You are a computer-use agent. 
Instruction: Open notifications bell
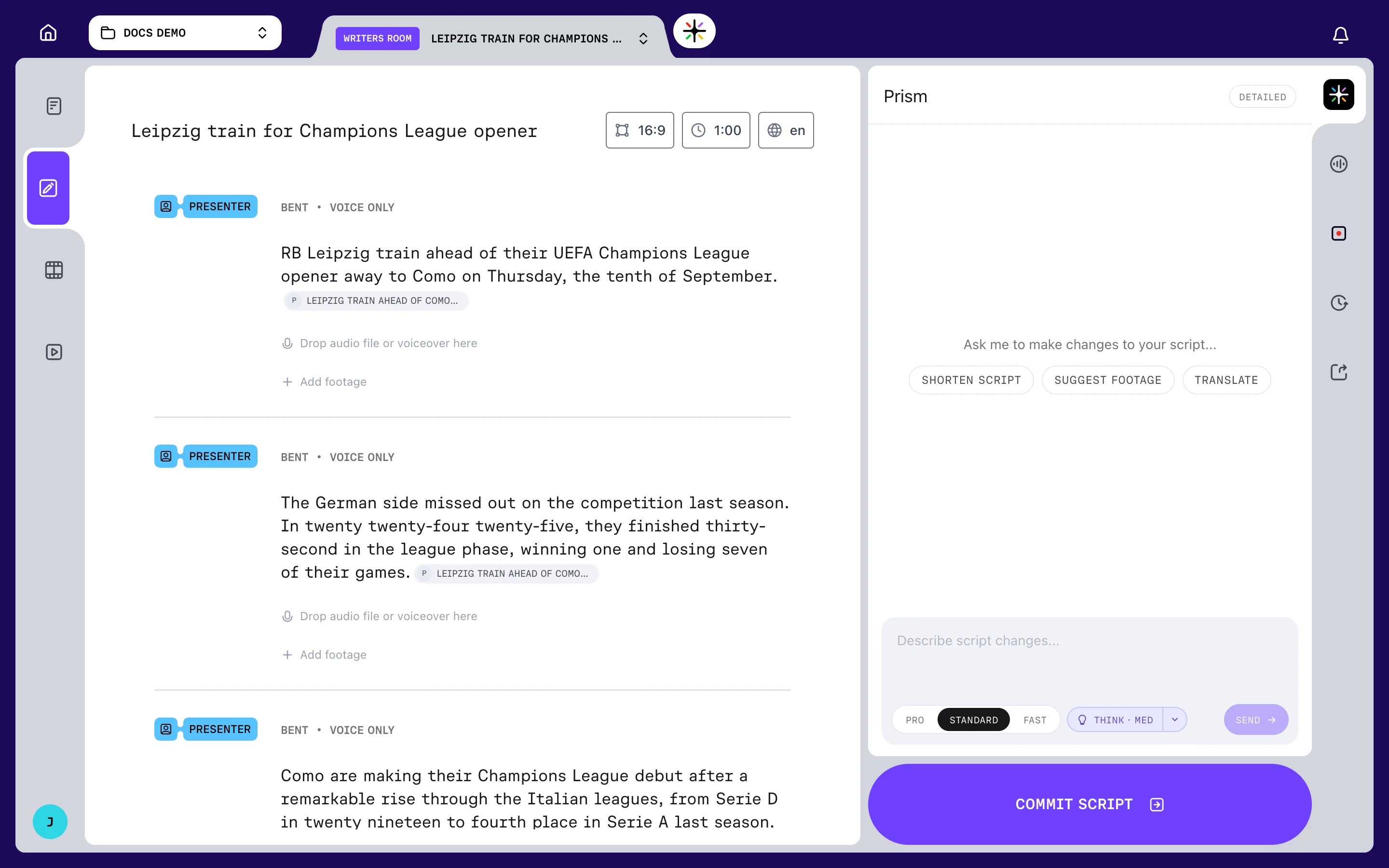1340,35
